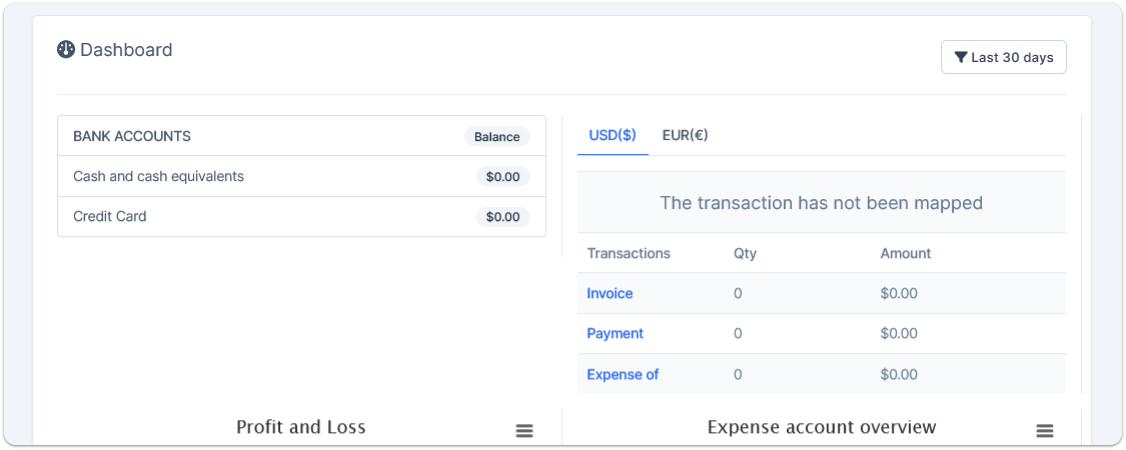The image size is (1126, 450).
Task: Click the Credit Card $0.00 balance
Action: click(x=503, y=217)
